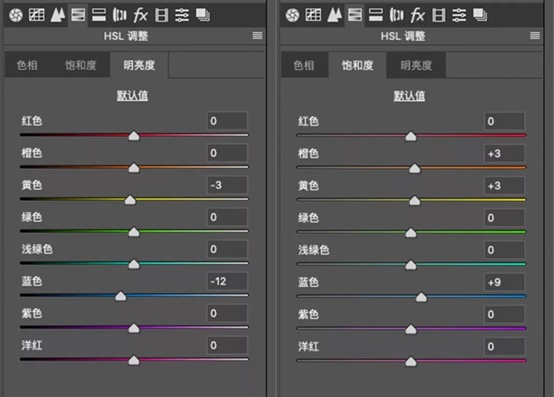Open Split Toning icon in right panel
Screen dimensions: 554x397
[x=376, y=15]
